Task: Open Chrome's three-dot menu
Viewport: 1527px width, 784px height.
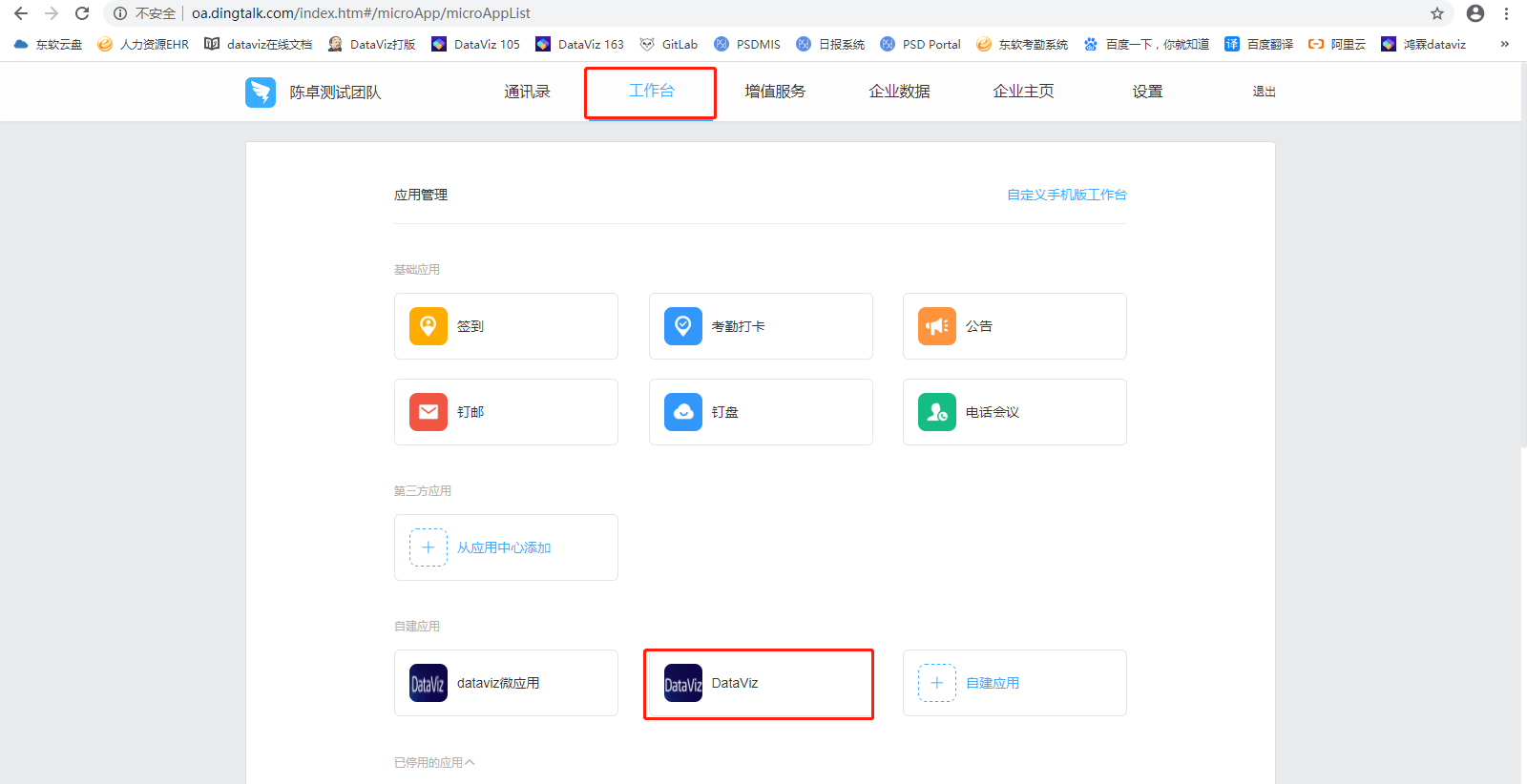Action: [1506, 13]
